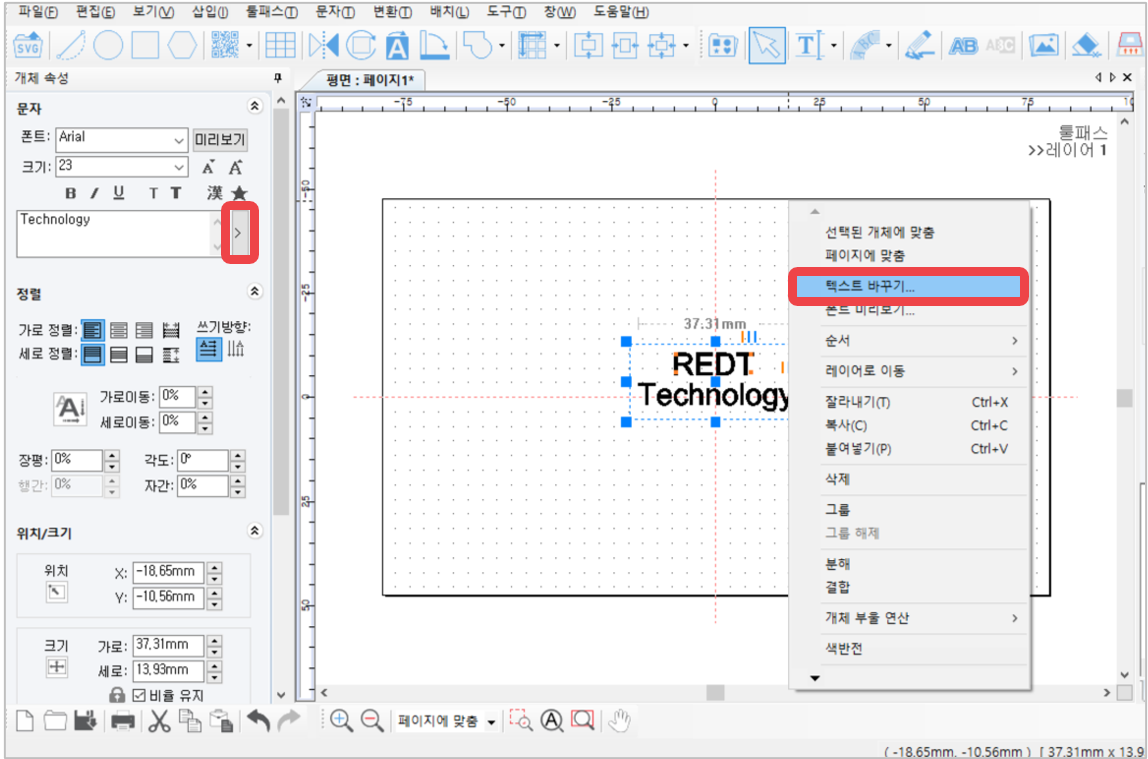Select the circle shape tool
Image resolution: width=1148 pixels, height=759 pixels.
tap(108, 45)
